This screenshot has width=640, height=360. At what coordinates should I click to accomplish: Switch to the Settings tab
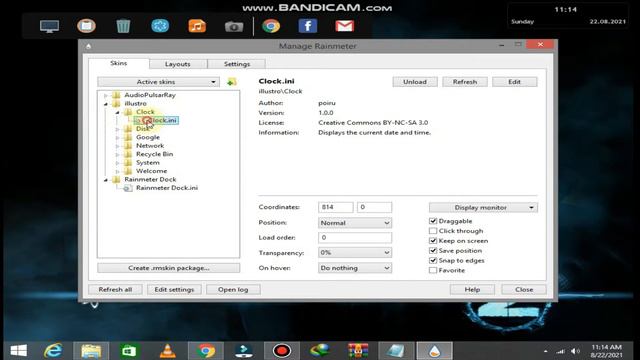click(237, 64)
